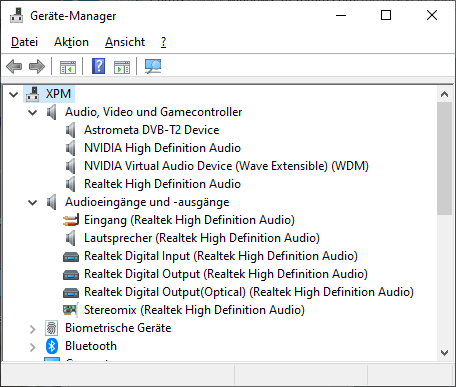Click the icon of Realtek Digital Output (Realtek High Definition Audio)
Image resolution: width=456 pixels, height=387 pixels.
pos(71,275)
